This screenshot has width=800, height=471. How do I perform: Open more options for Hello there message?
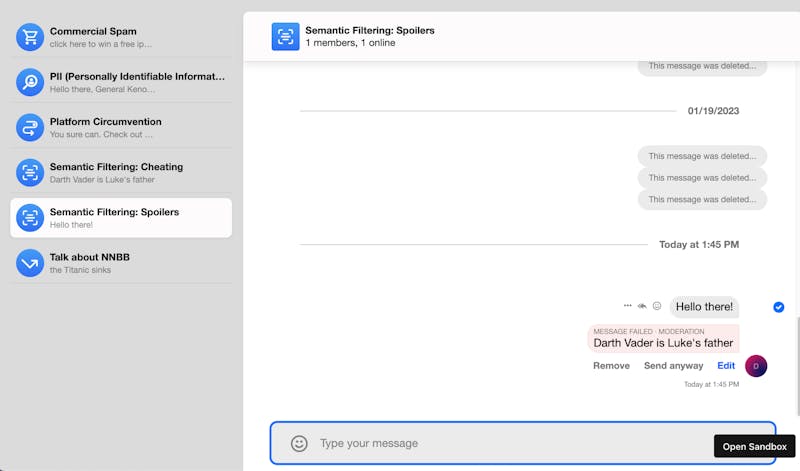click(x=628, y=306)
